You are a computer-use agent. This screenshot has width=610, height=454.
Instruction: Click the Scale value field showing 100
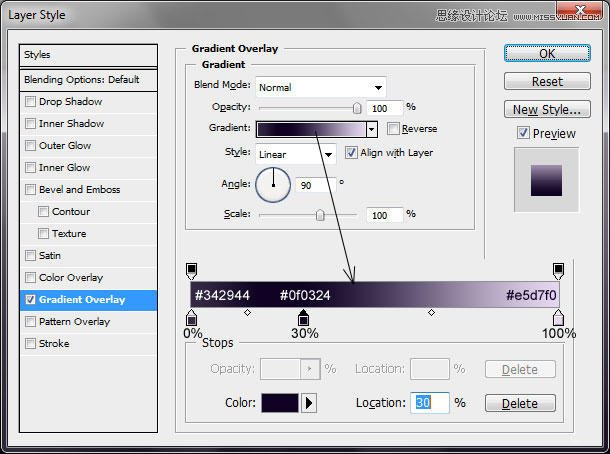(384, 215)
